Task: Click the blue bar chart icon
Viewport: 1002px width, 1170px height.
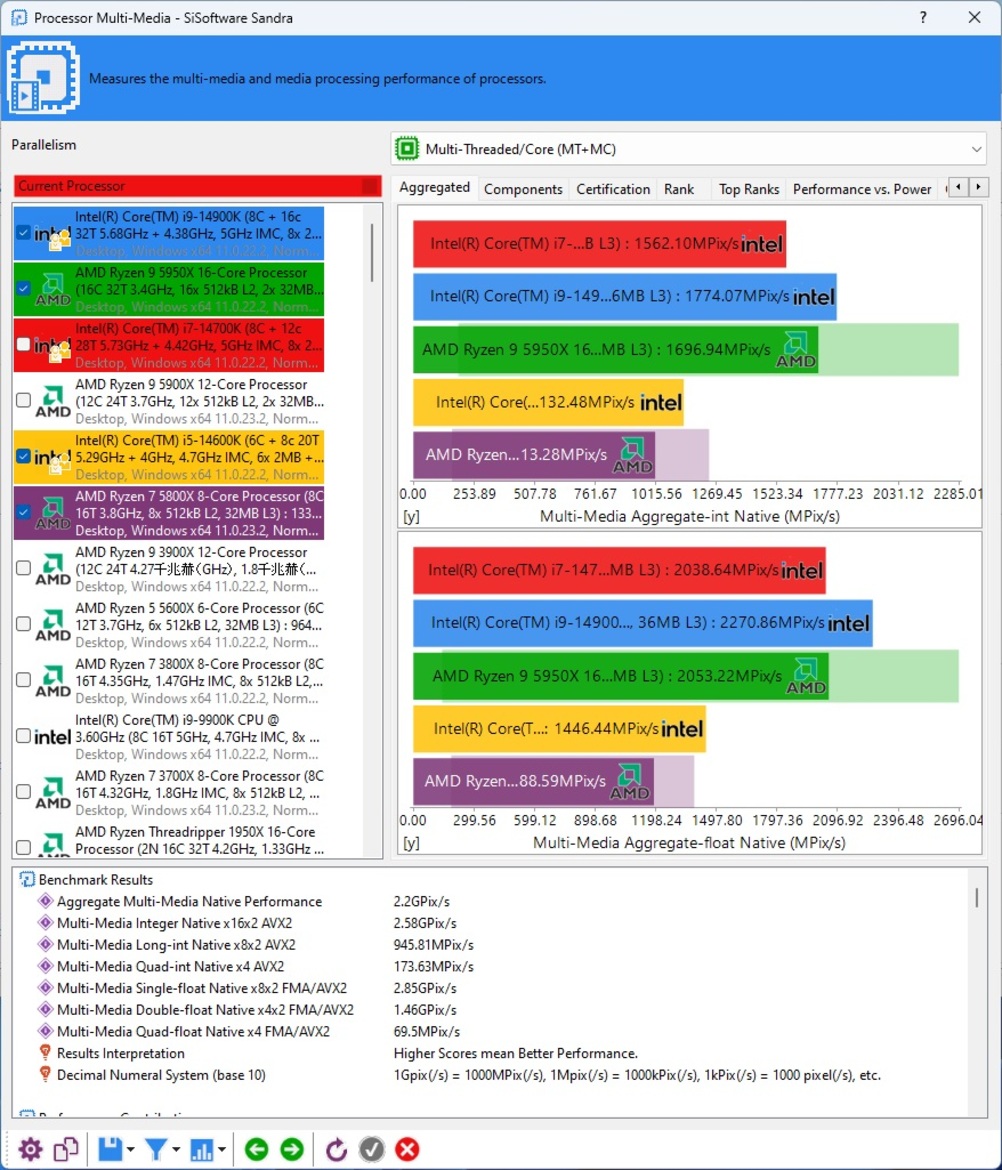Action: (x=201, y=1149)
